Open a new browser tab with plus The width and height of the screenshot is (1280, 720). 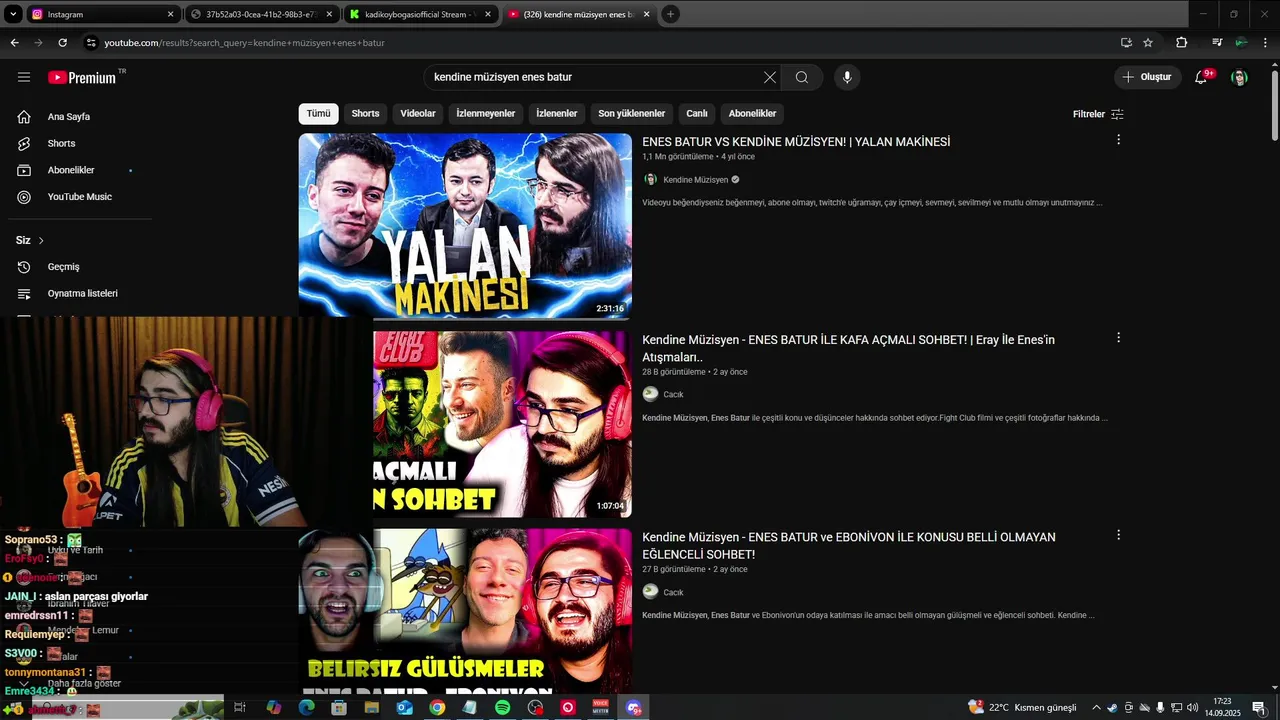[670, 14]
